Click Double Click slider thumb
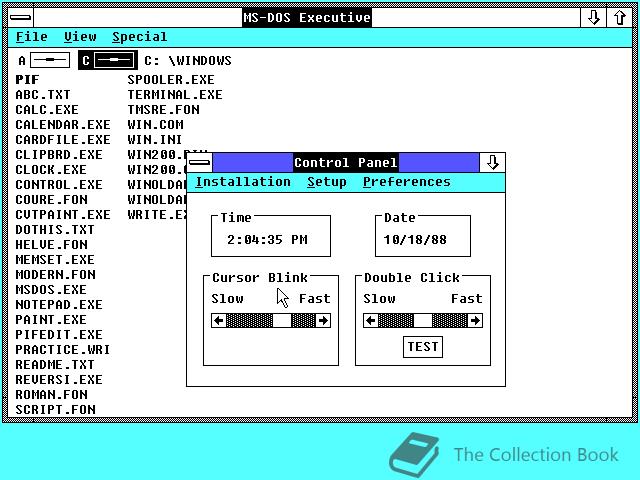Viewport: 640px width, 480px height. click(x=423, y=320)
